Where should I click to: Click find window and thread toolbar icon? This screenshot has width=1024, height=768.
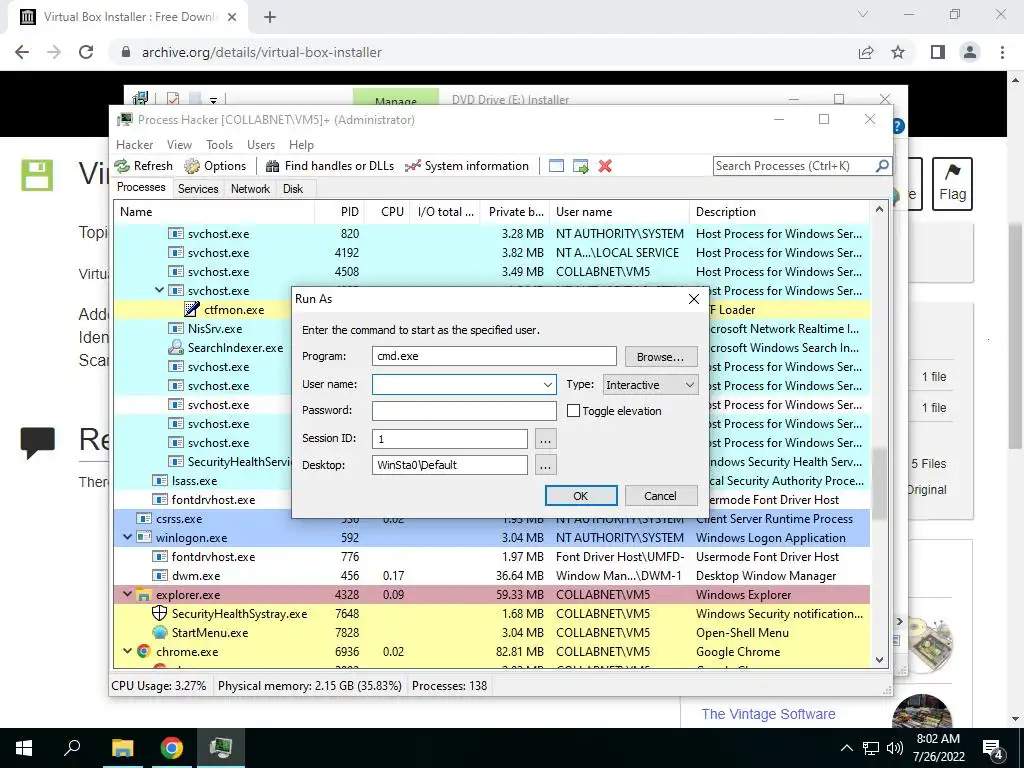(581, 166)
